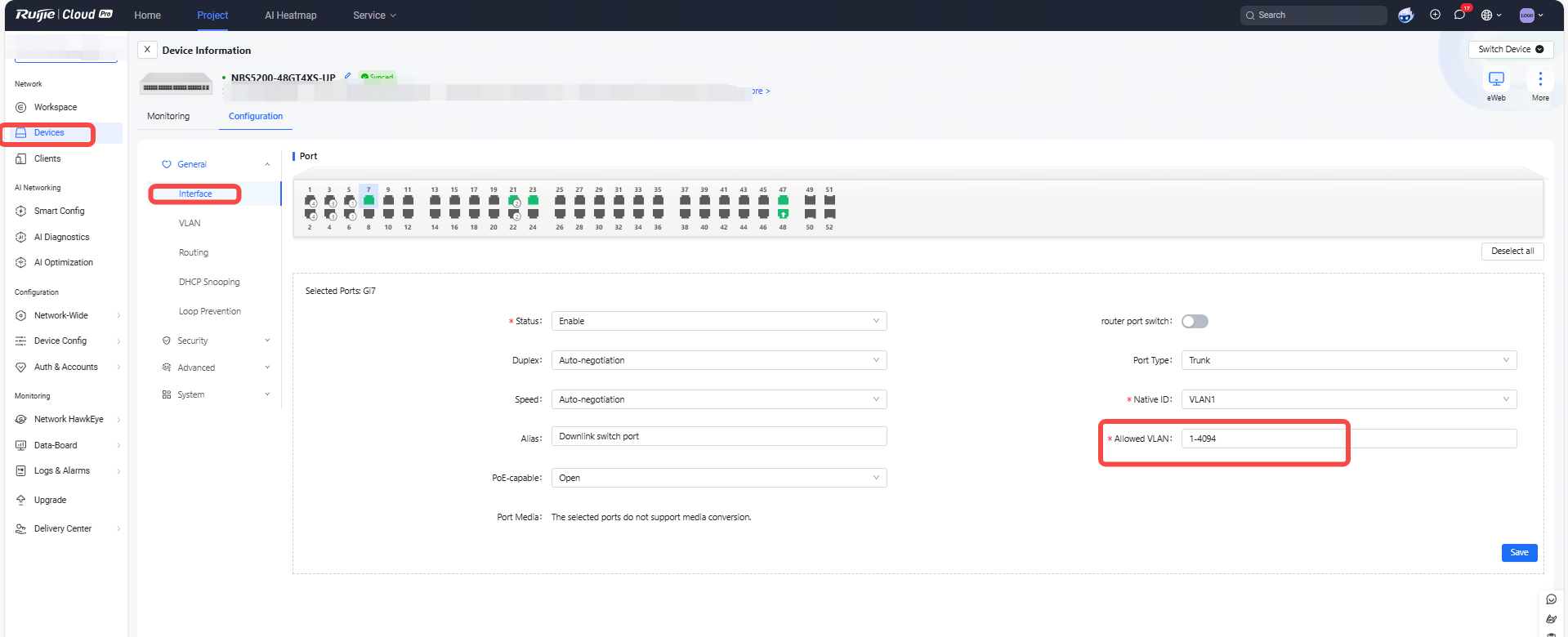Select switch port 12
Screen dimensions: 1568x637
tap(408, 214)
